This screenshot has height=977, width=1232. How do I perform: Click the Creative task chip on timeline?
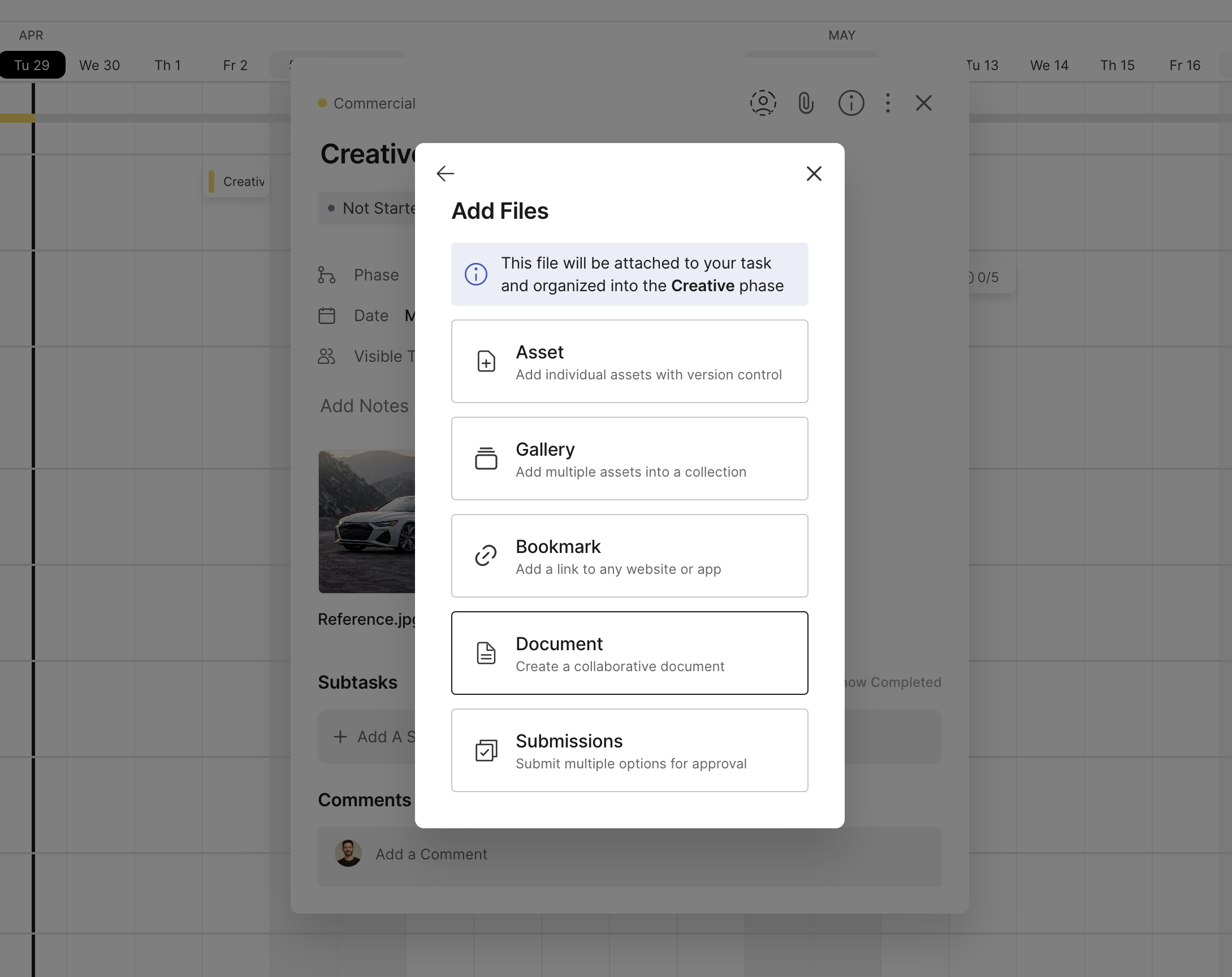tap(236, 181)
